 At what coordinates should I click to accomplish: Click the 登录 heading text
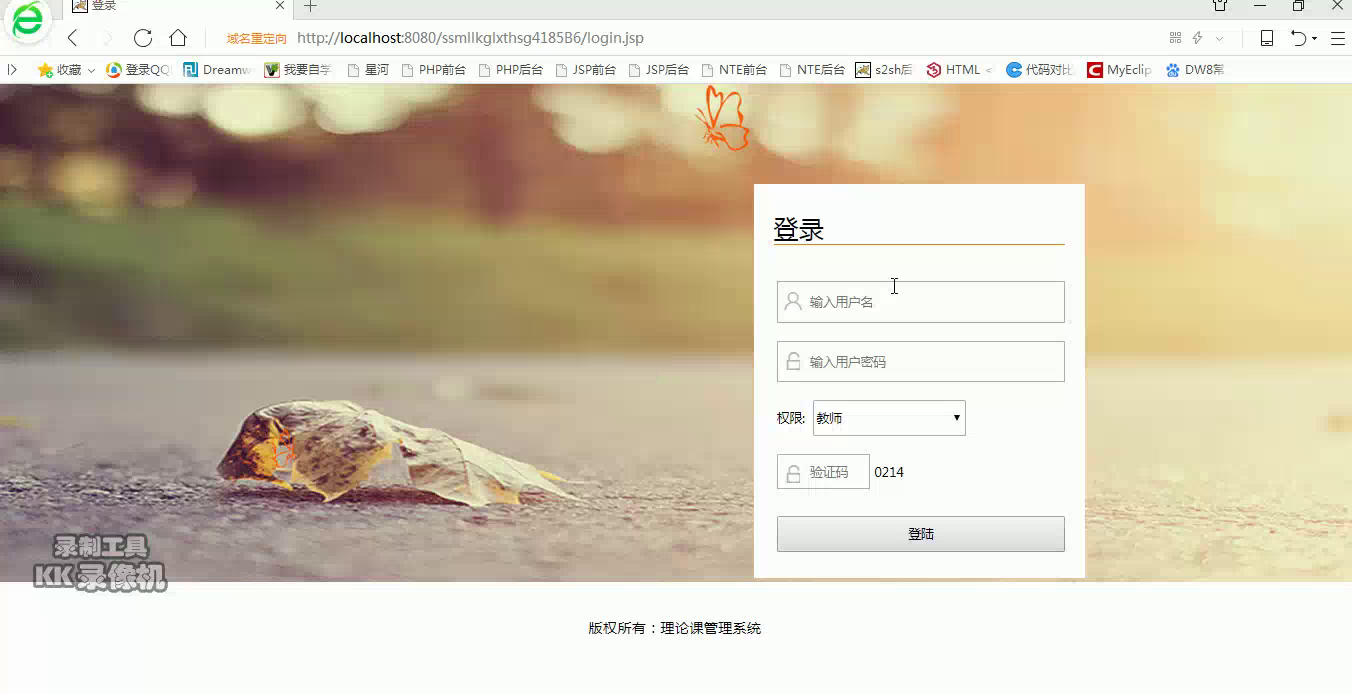[798, 229]
